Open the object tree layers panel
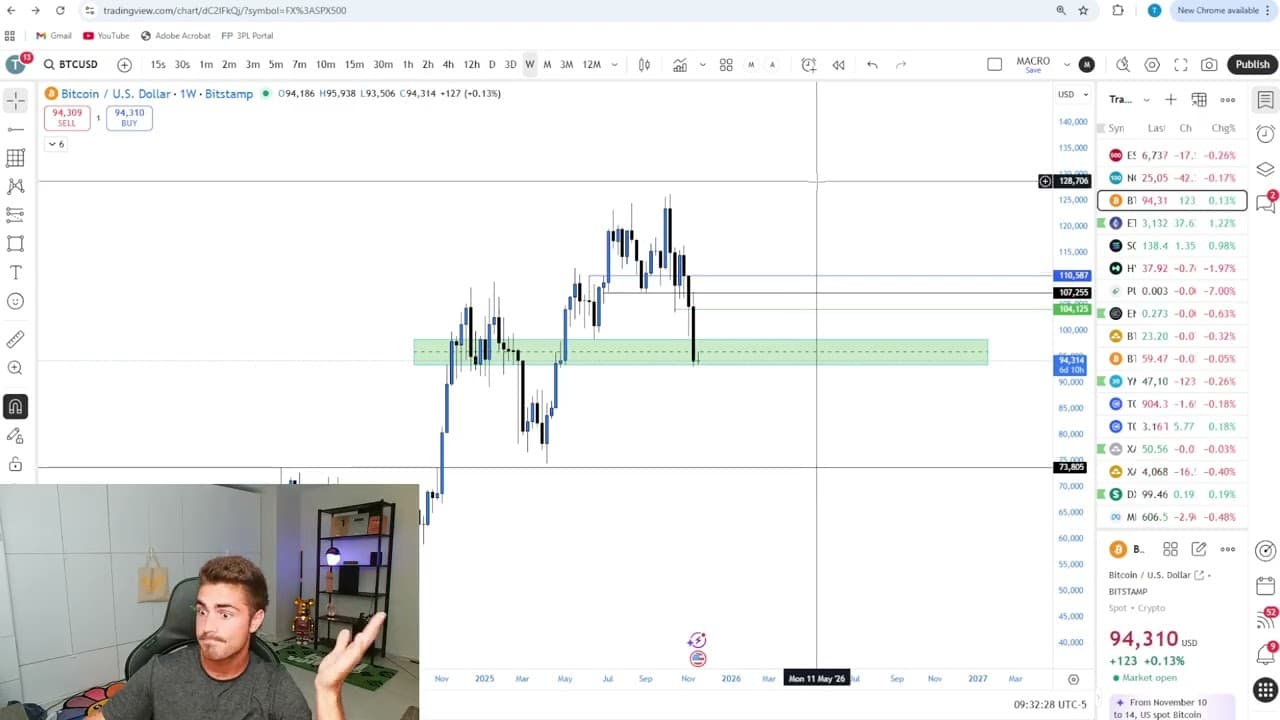Image resolution: width=1280 pixels, height=720 pixels. click(1265, 169)
